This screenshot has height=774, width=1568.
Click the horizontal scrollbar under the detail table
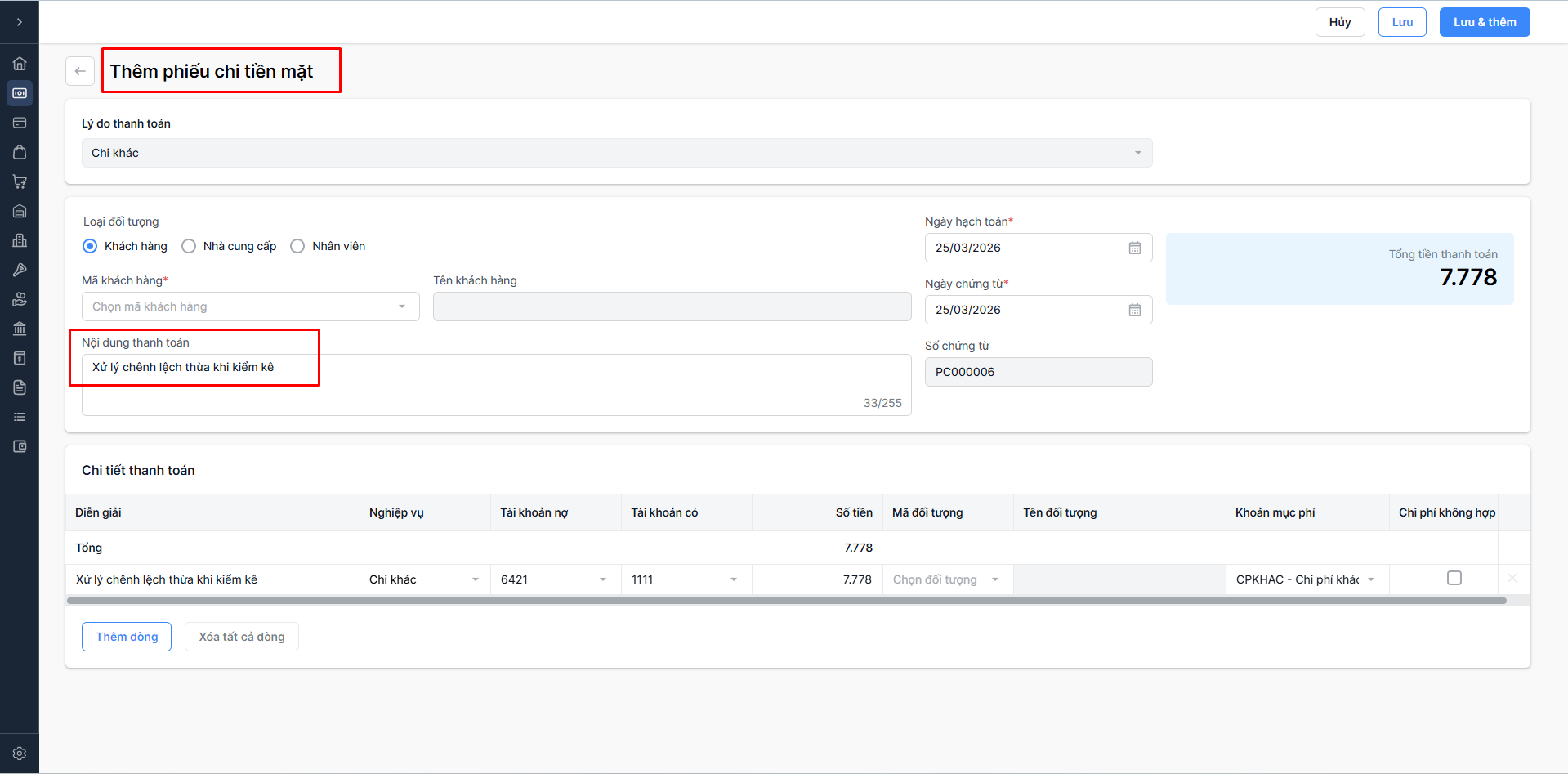point(786,601)
